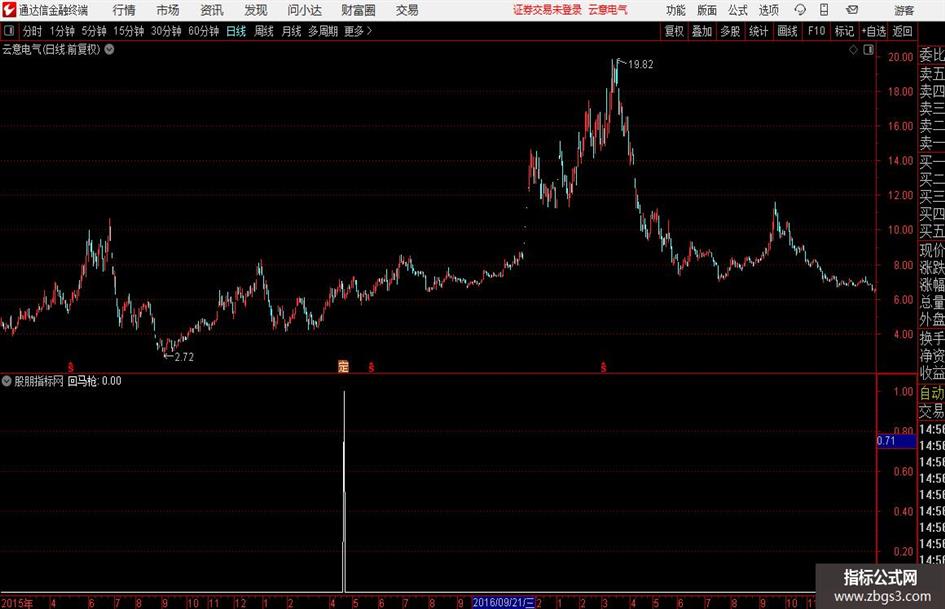Open the customer service headset icon
This screenshot has height=609, width=945.
pyautogui.click(x=800, y=10)
